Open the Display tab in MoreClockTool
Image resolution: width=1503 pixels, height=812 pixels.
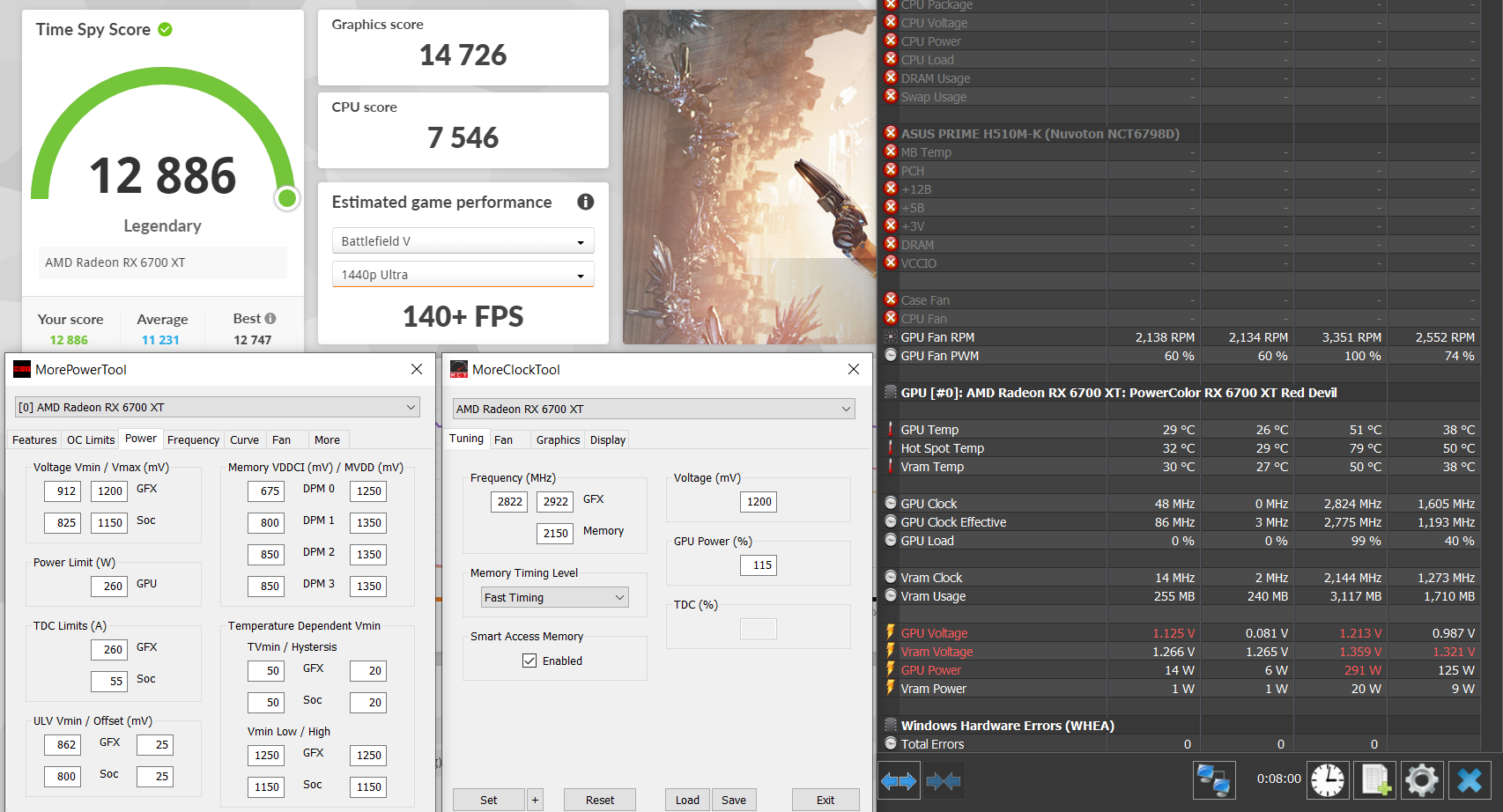608,439
